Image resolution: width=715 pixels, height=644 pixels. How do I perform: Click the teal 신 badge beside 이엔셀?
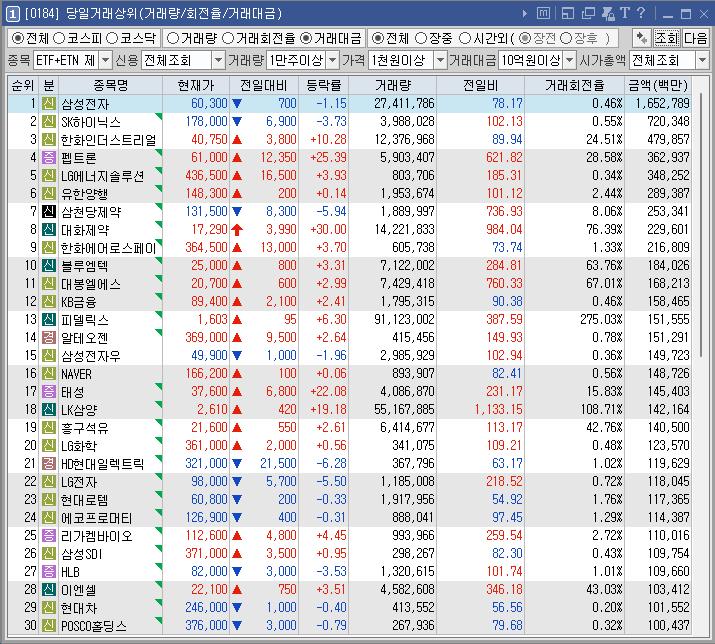(49, 590)
